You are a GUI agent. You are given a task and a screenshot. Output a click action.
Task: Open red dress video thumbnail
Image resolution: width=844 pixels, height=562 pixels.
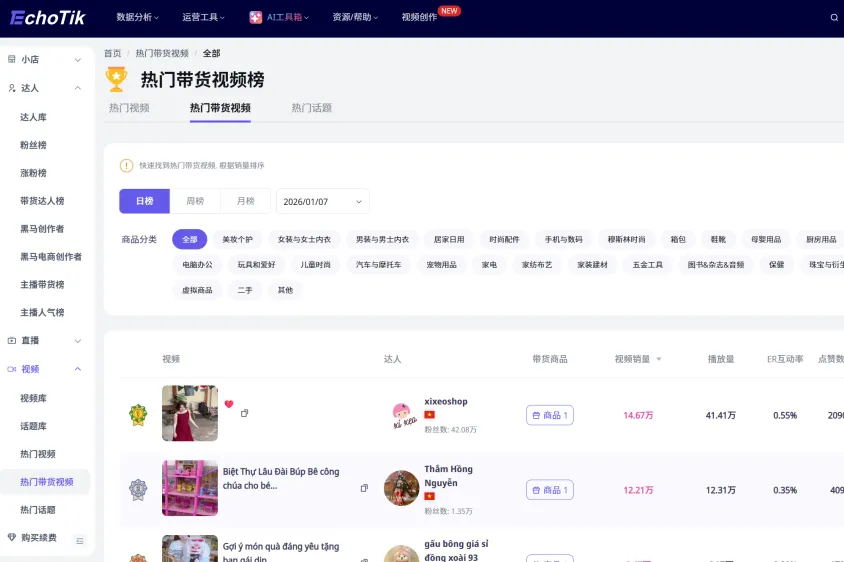pyautogui.click(x=190, y=413)
